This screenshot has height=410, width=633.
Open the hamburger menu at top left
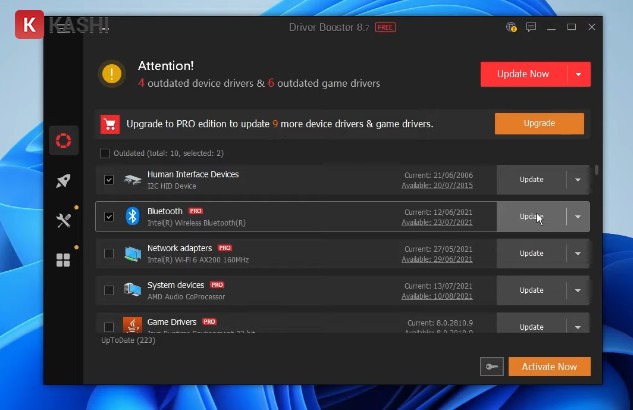point(64,28)
